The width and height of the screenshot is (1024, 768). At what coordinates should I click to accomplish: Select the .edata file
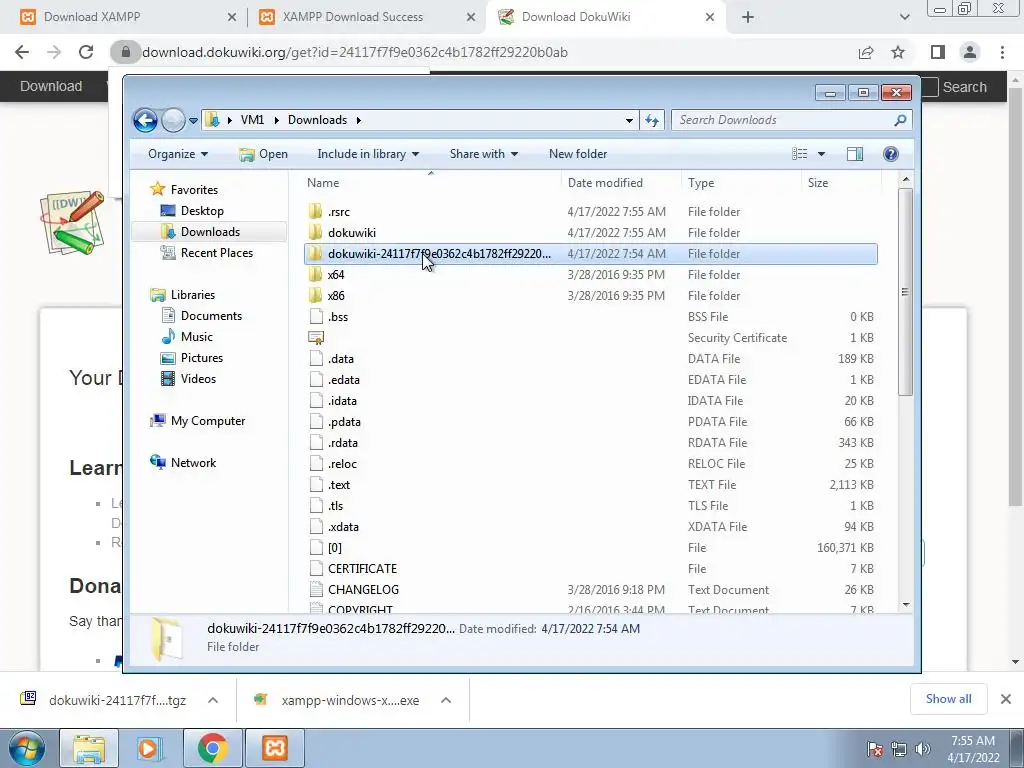590,379
